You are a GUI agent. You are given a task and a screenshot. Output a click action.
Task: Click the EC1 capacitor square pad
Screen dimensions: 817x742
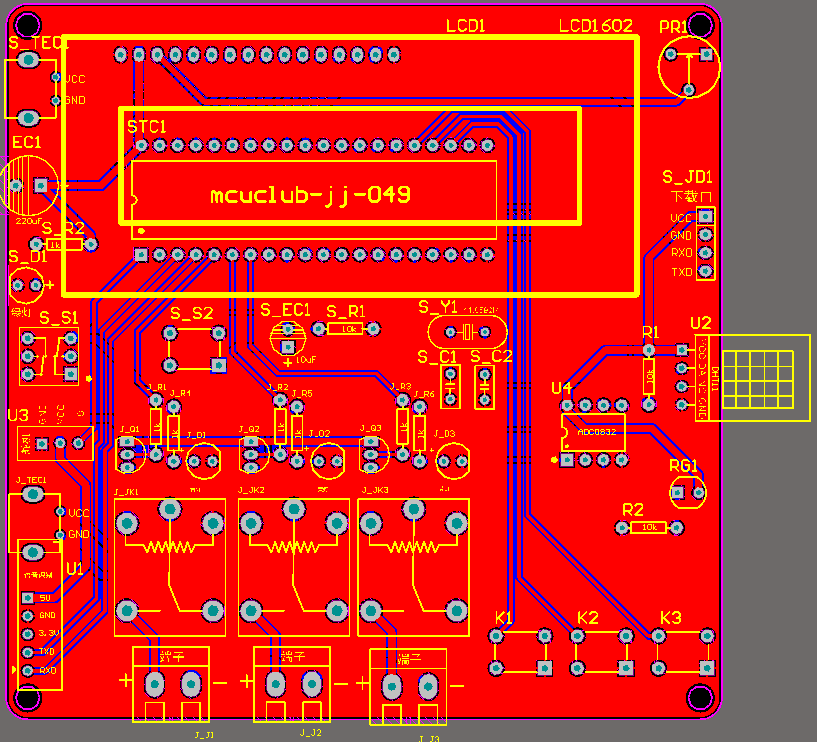coord(41,185)
